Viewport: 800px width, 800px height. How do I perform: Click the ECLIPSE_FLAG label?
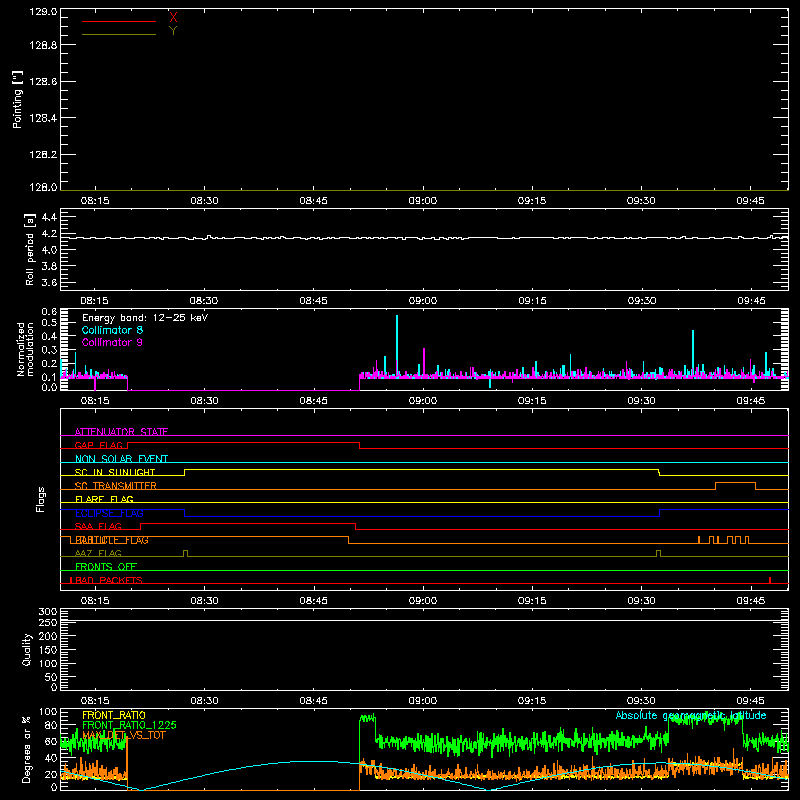[x=109, y=513]
